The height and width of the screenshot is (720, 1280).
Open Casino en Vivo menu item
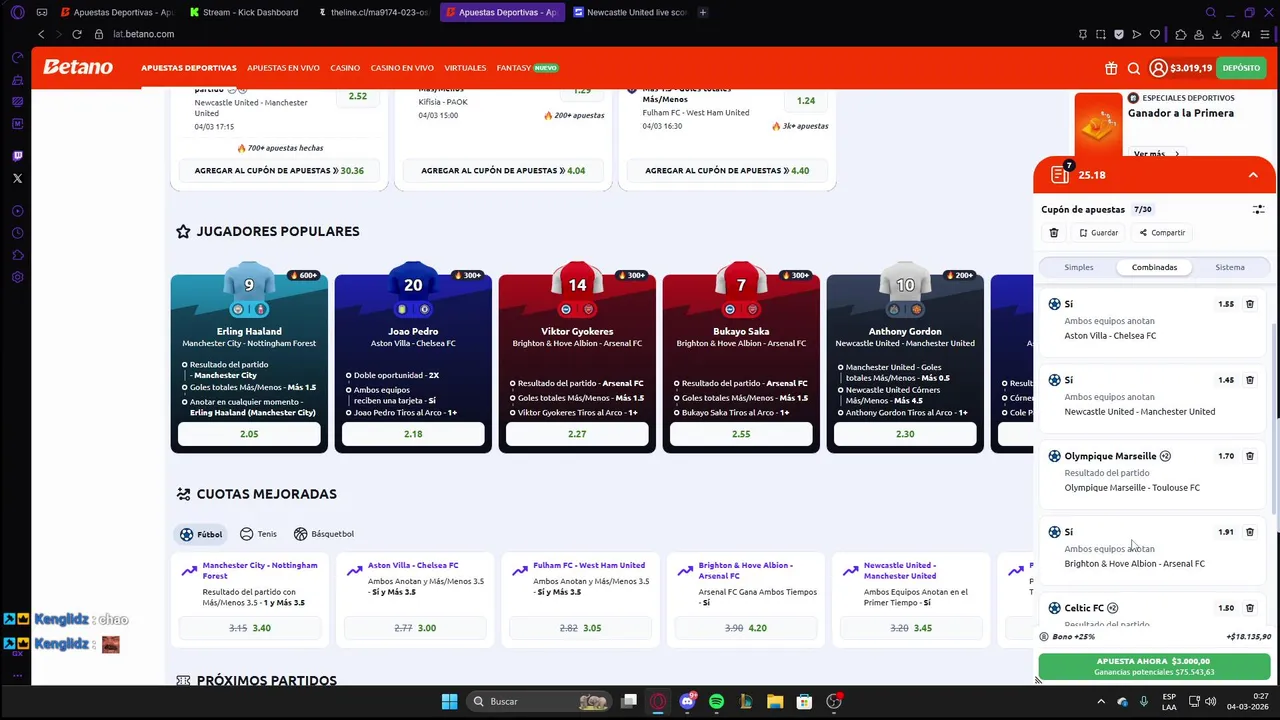tap(402, 68)
